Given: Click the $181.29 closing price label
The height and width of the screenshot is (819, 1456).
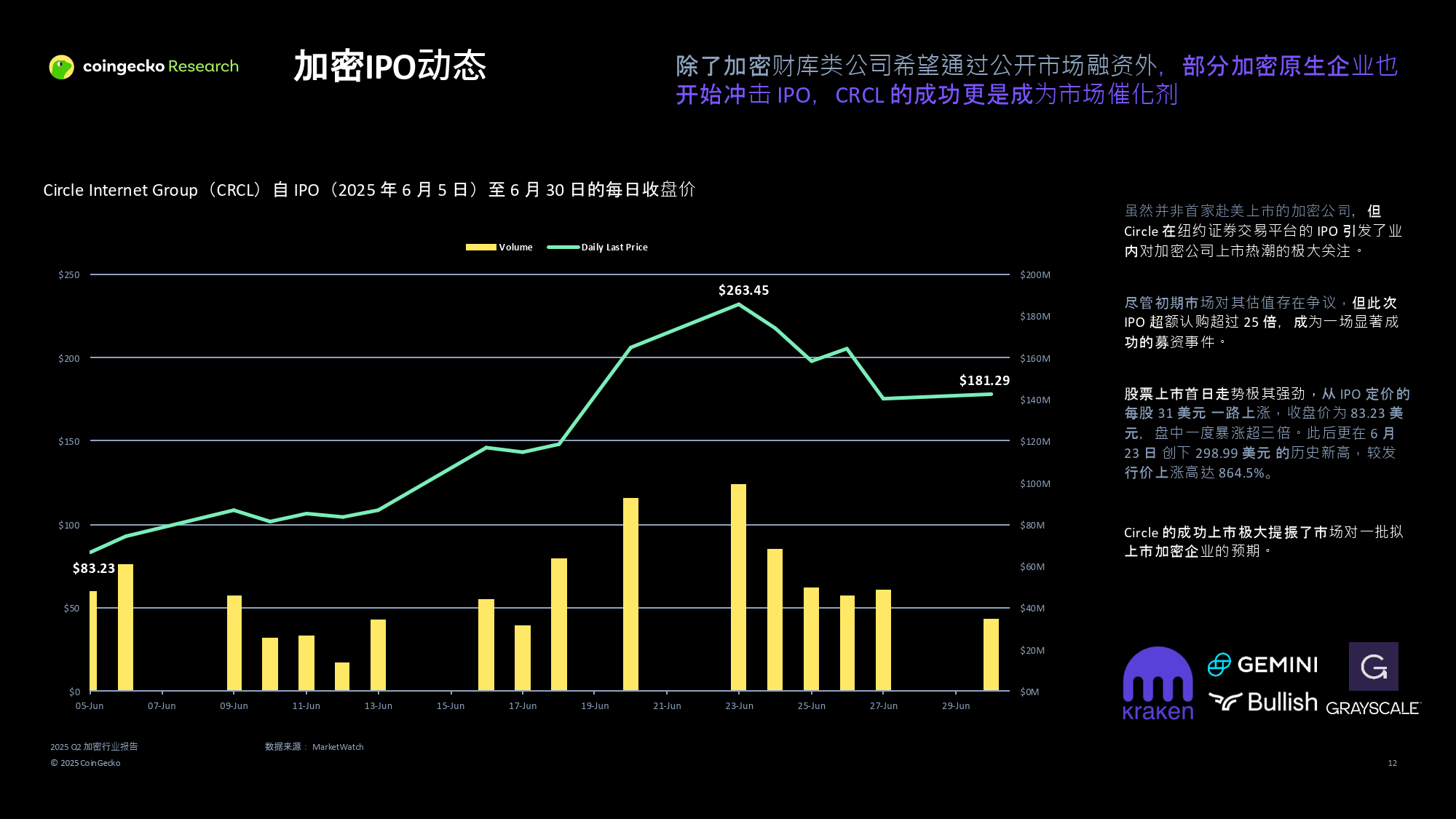Looking at the screenshot, I should pos(984,381).
